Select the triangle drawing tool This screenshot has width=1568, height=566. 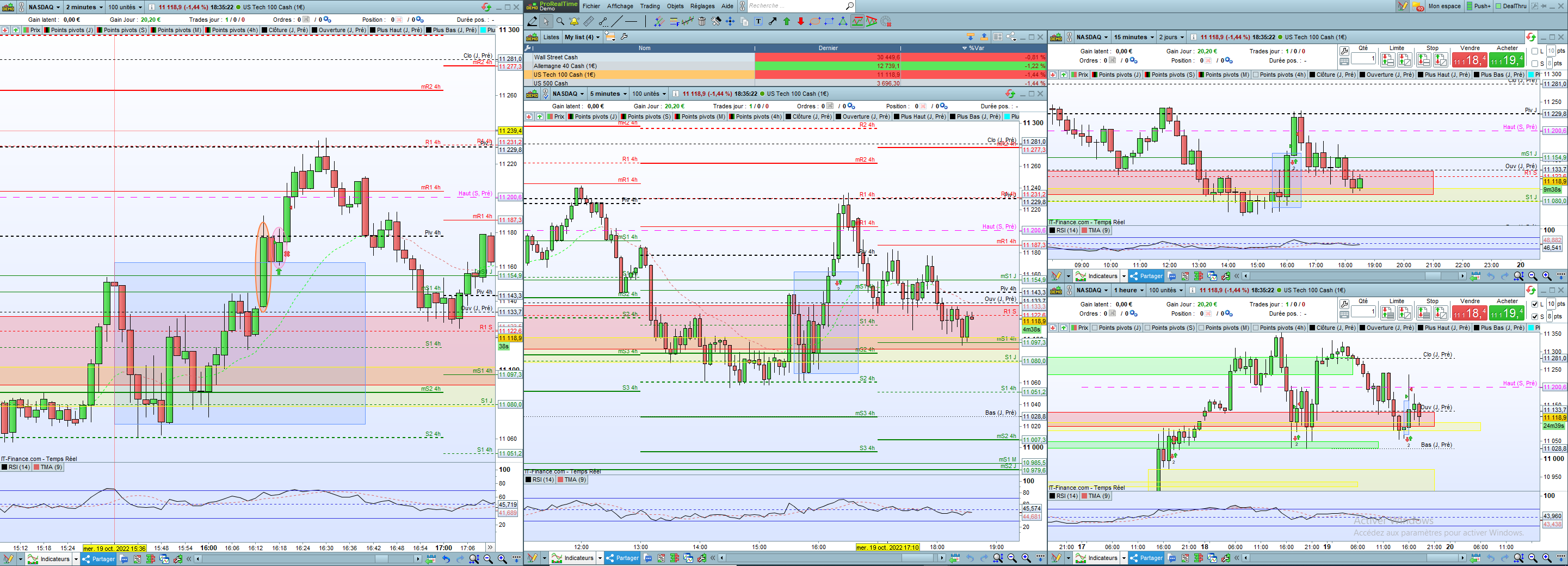click(842, 22)
